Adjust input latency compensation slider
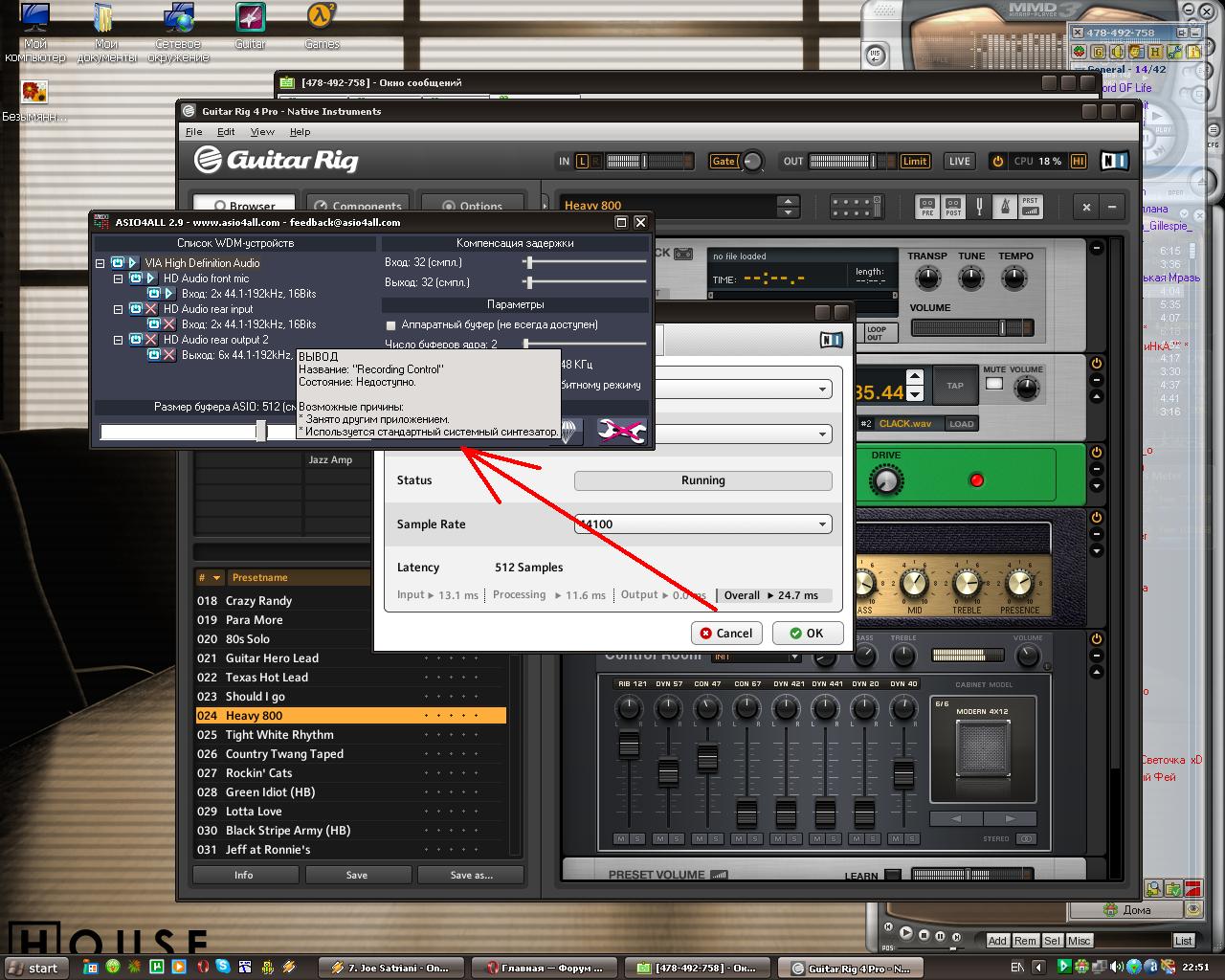This screenshot has width=1225, height=980. [x=528, y=261]
